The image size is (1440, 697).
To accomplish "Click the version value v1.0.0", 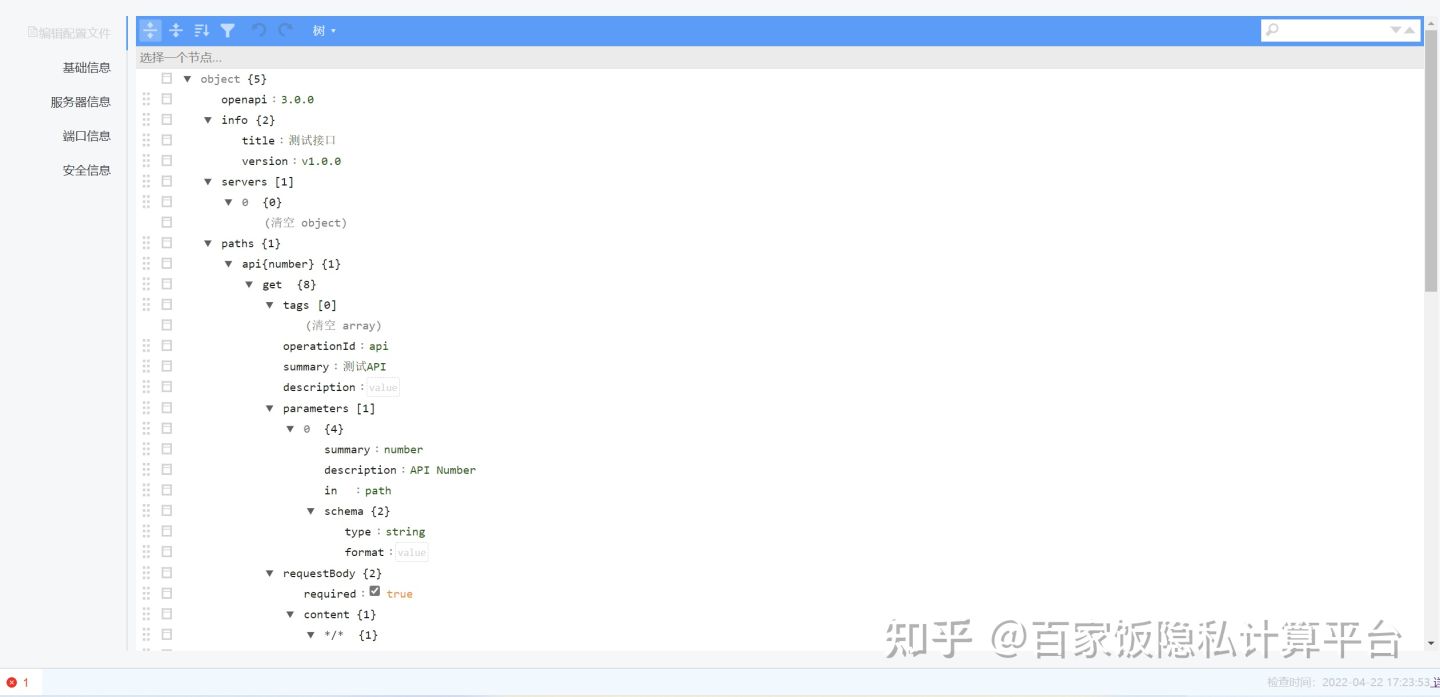I will [321, 161].
